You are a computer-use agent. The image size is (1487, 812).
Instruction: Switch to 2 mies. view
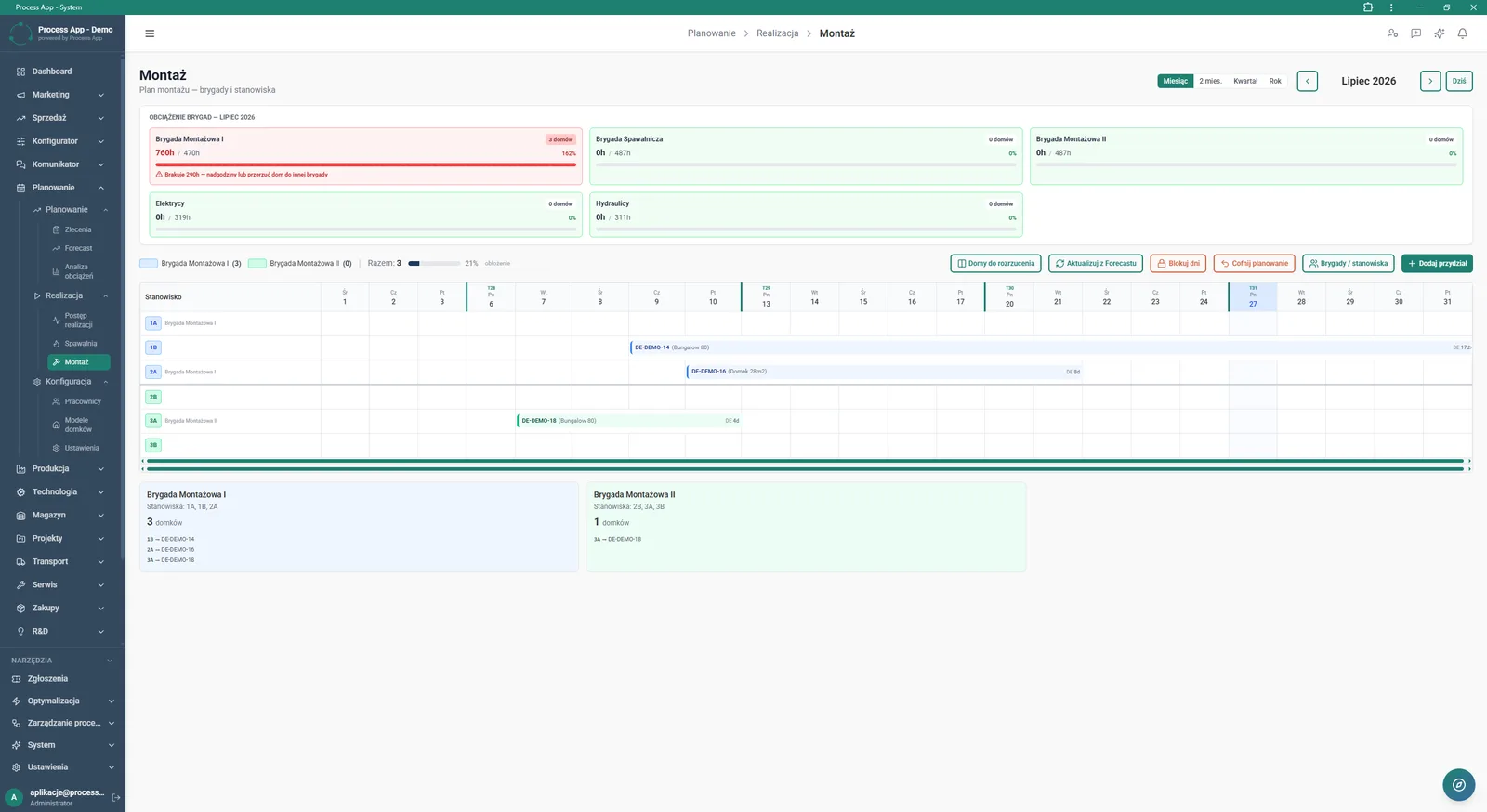1211,81
